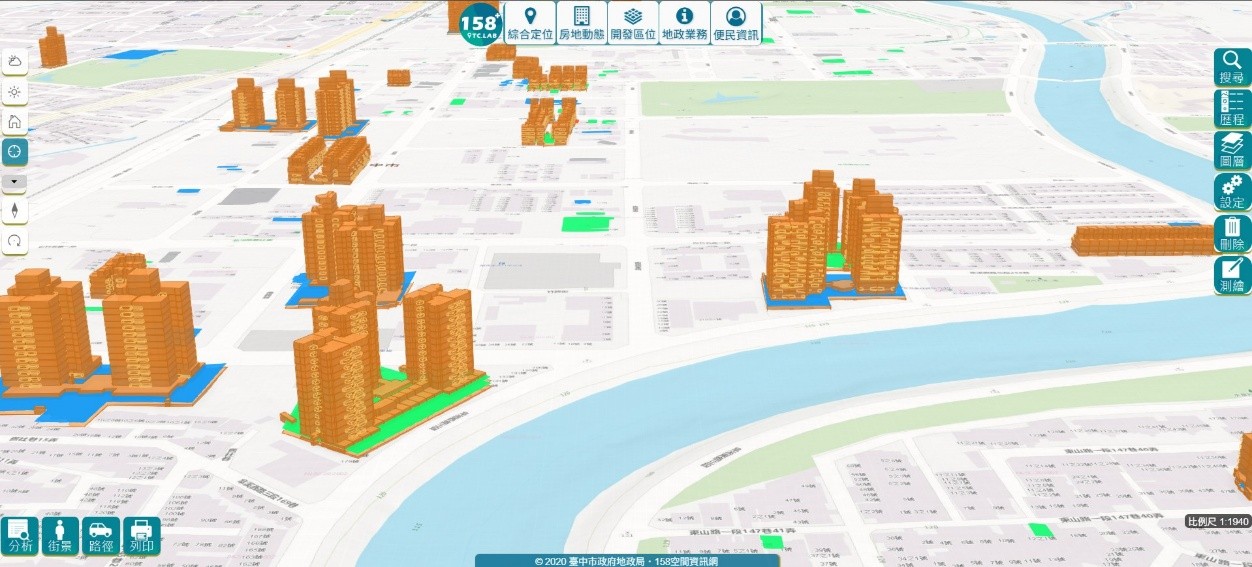
Task: Click the 158 TC.LAB logo
Action: point(480,22)
